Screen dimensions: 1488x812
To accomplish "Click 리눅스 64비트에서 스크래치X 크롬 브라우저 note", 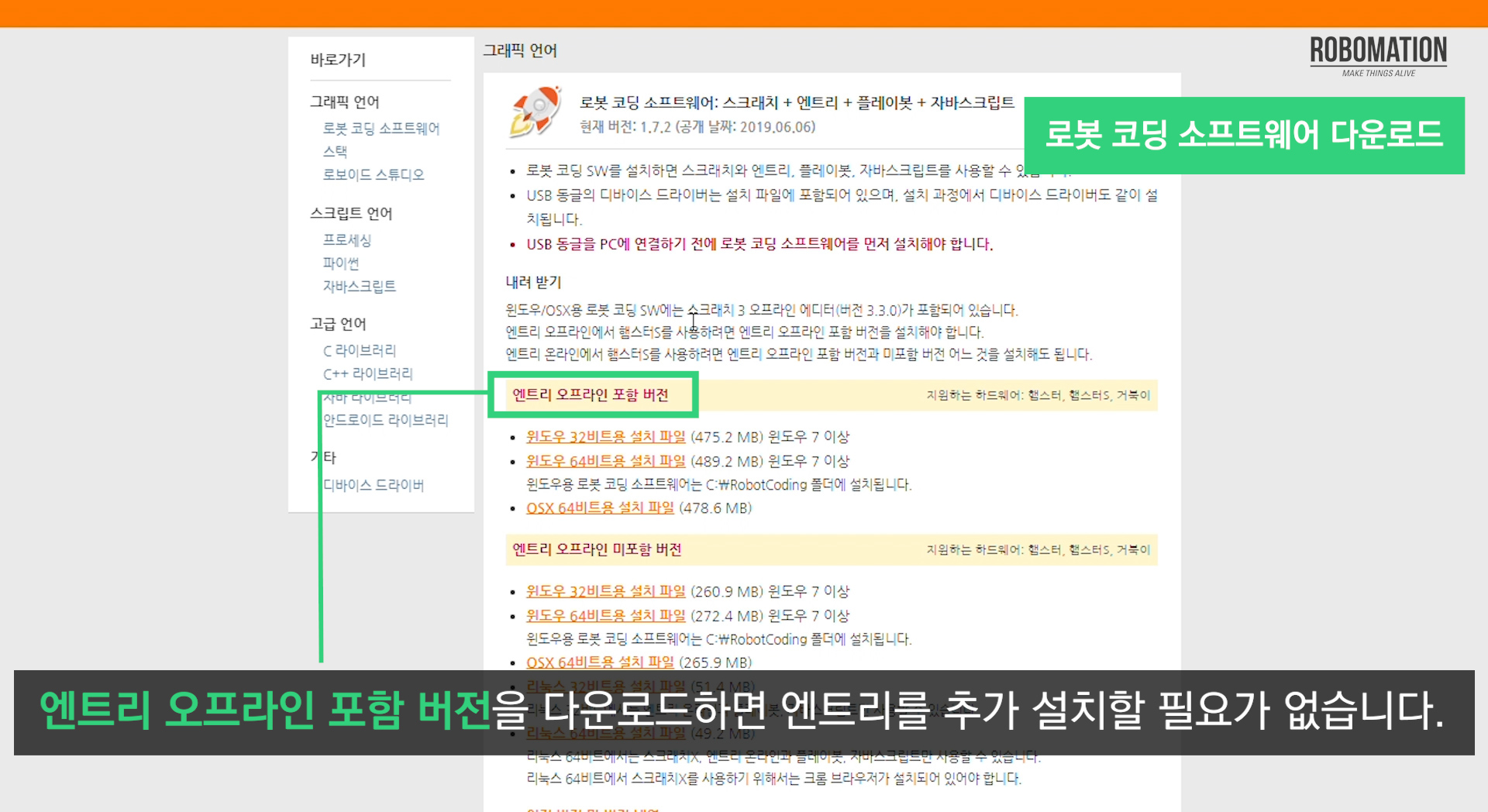I will pos(773,779).
